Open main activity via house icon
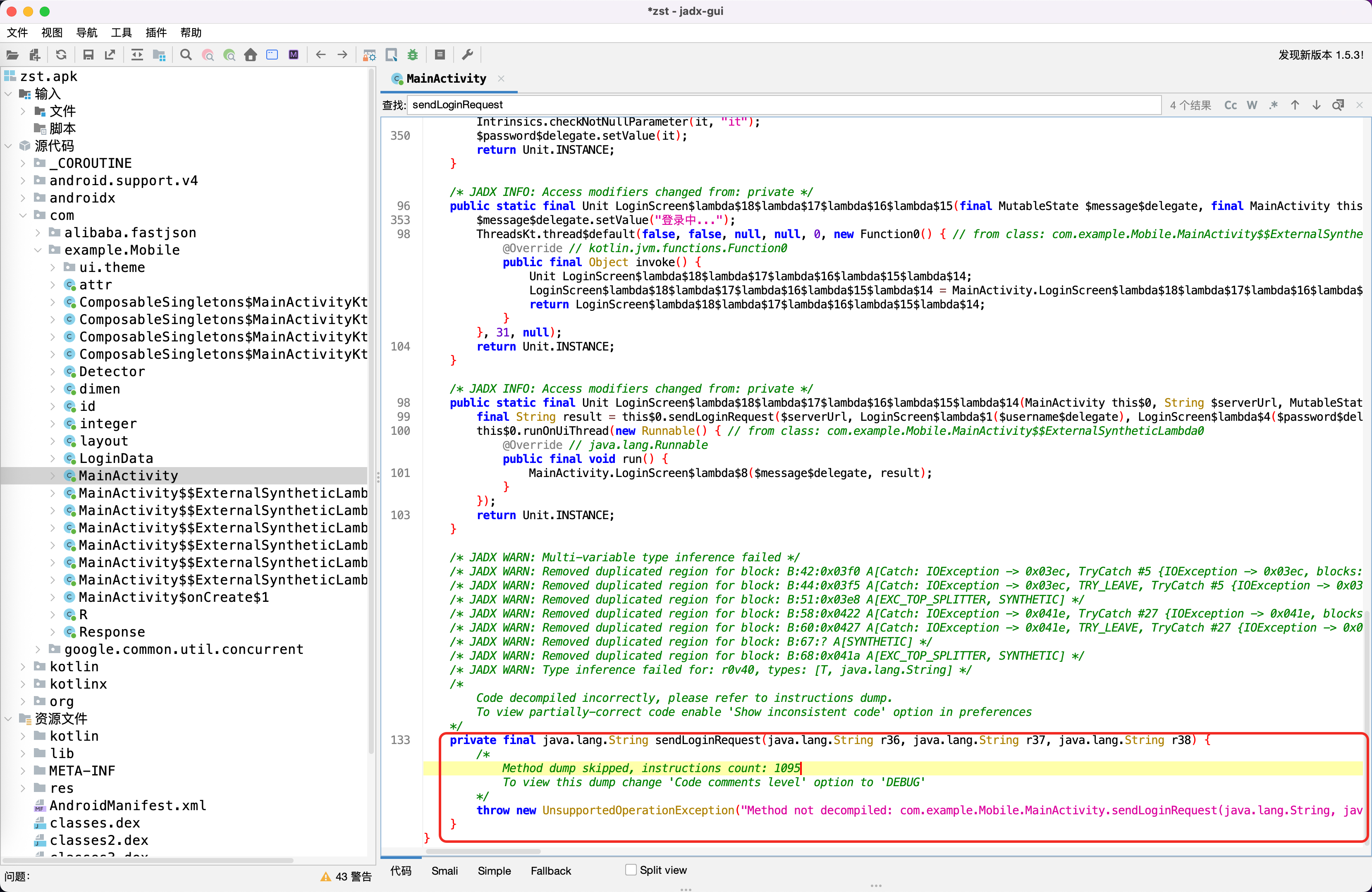Viewport: 1372px width, 892px height. click(251, 55)
